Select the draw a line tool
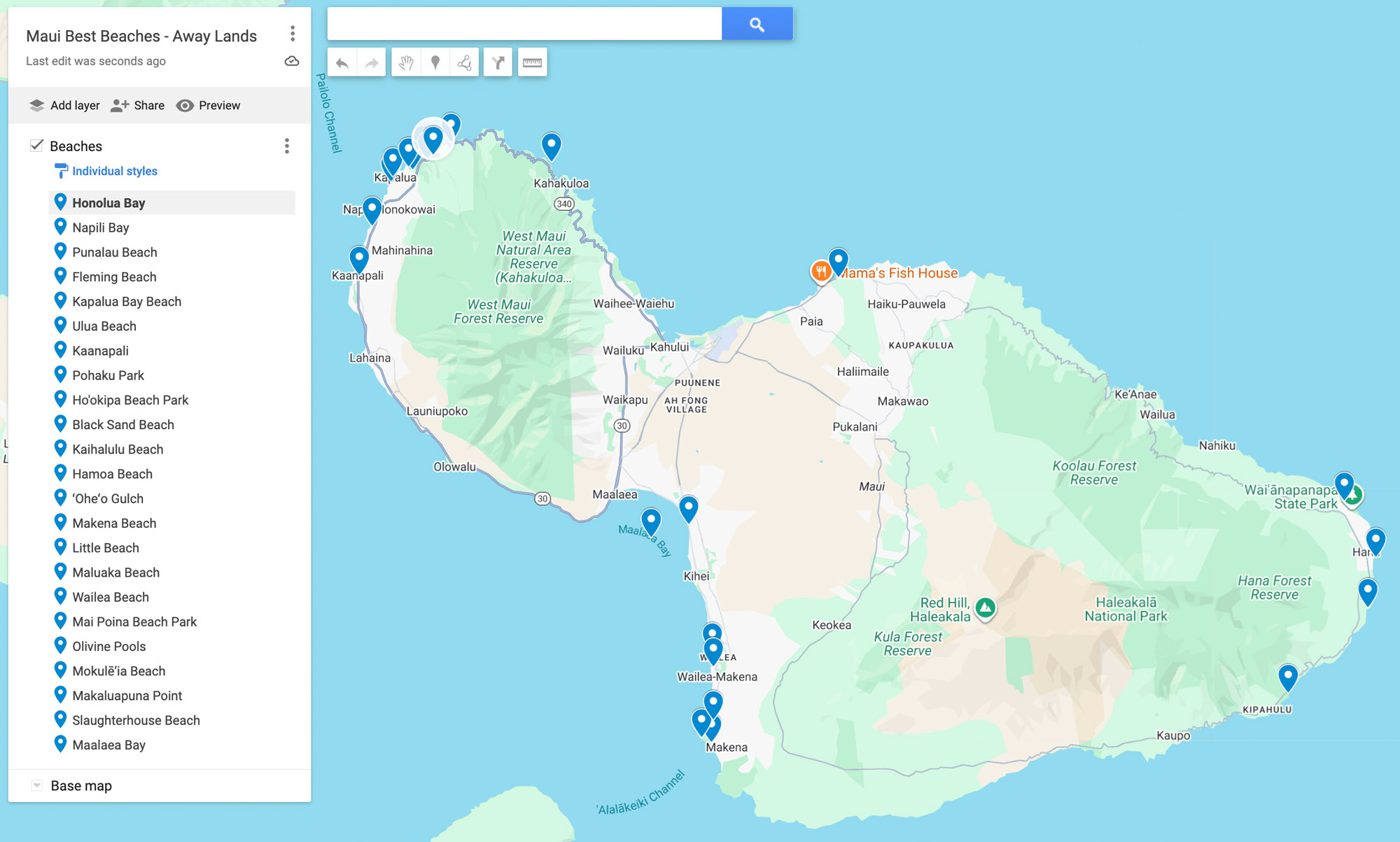1400x842 pixels. tap(465, 63)
